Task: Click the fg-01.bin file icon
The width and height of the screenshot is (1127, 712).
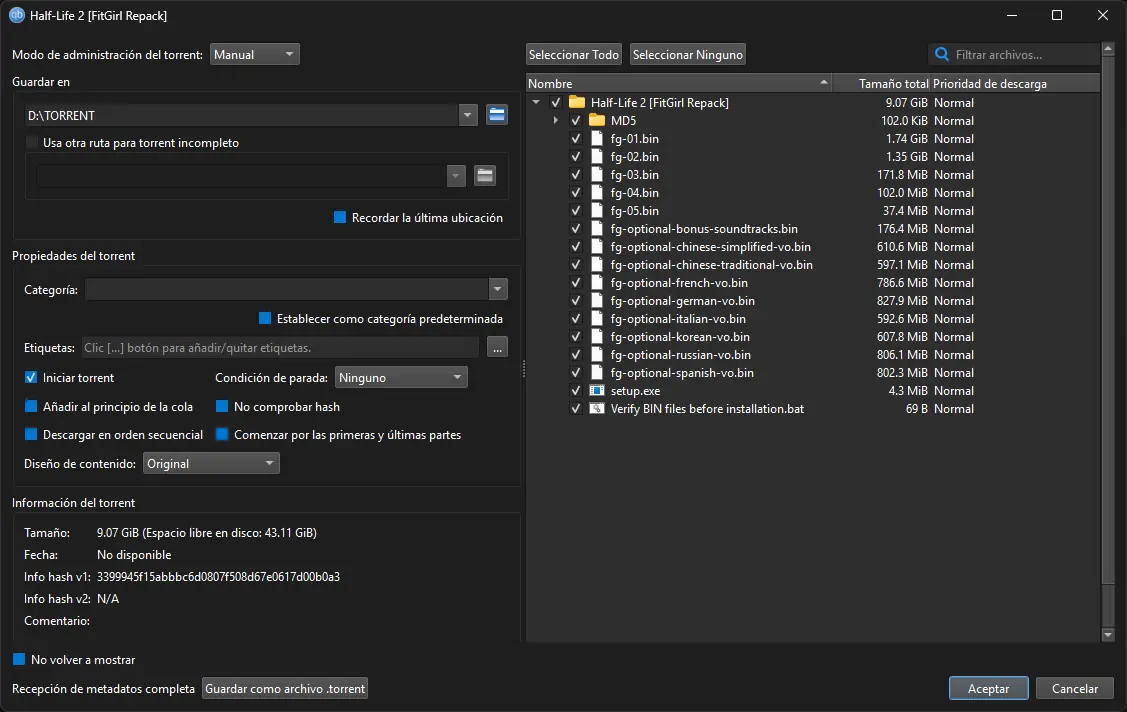Action: coord(597,139)
